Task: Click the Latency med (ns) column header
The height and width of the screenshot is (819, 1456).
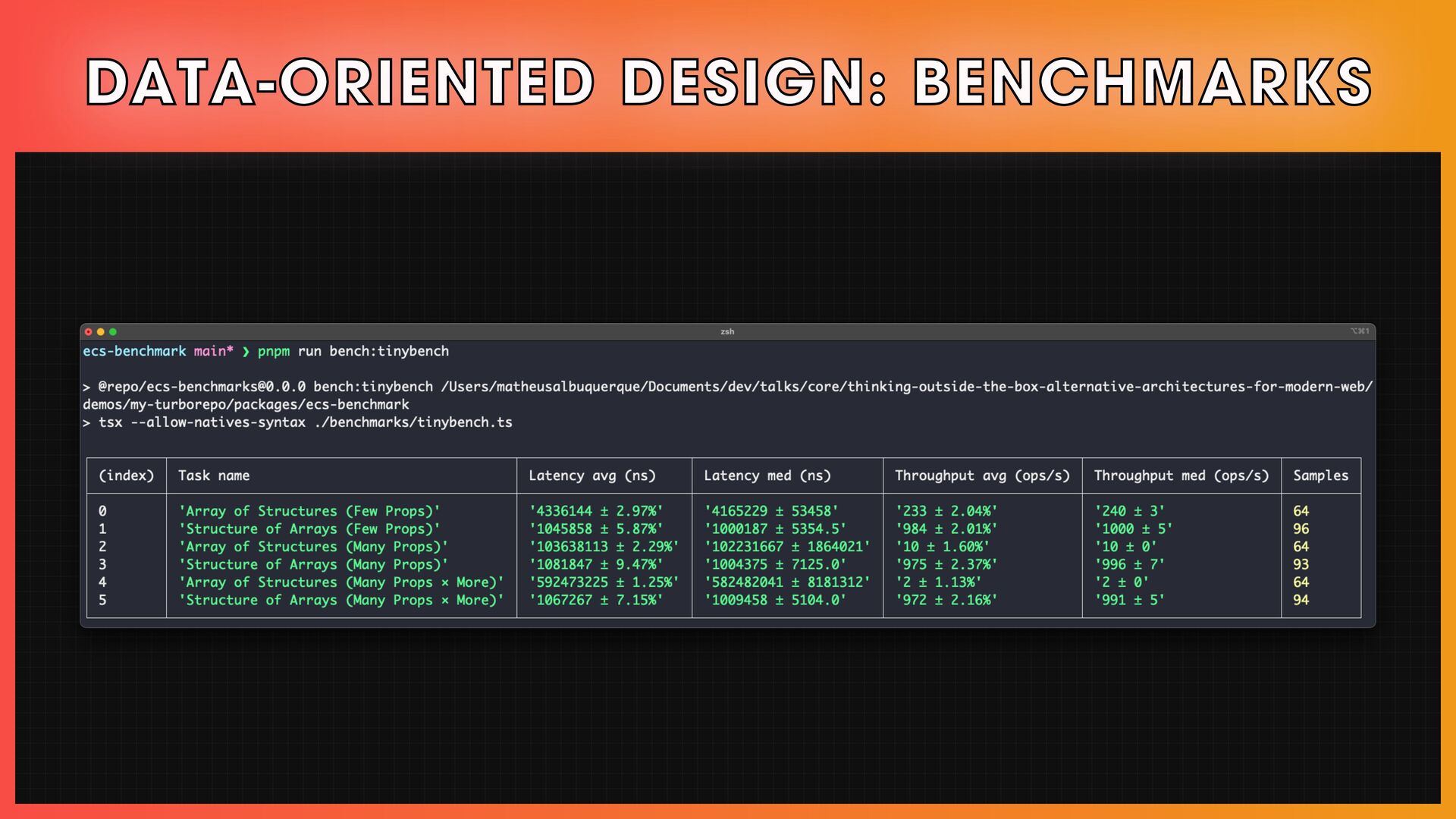Action: coord(767,475)
